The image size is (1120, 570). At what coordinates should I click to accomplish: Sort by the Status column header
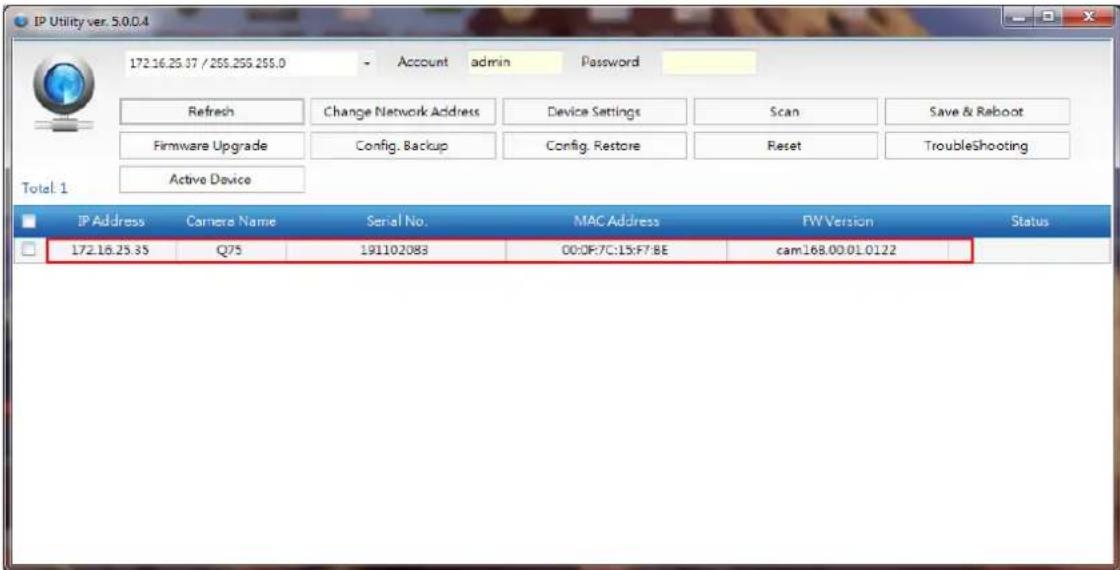[x=1029, y=221]
